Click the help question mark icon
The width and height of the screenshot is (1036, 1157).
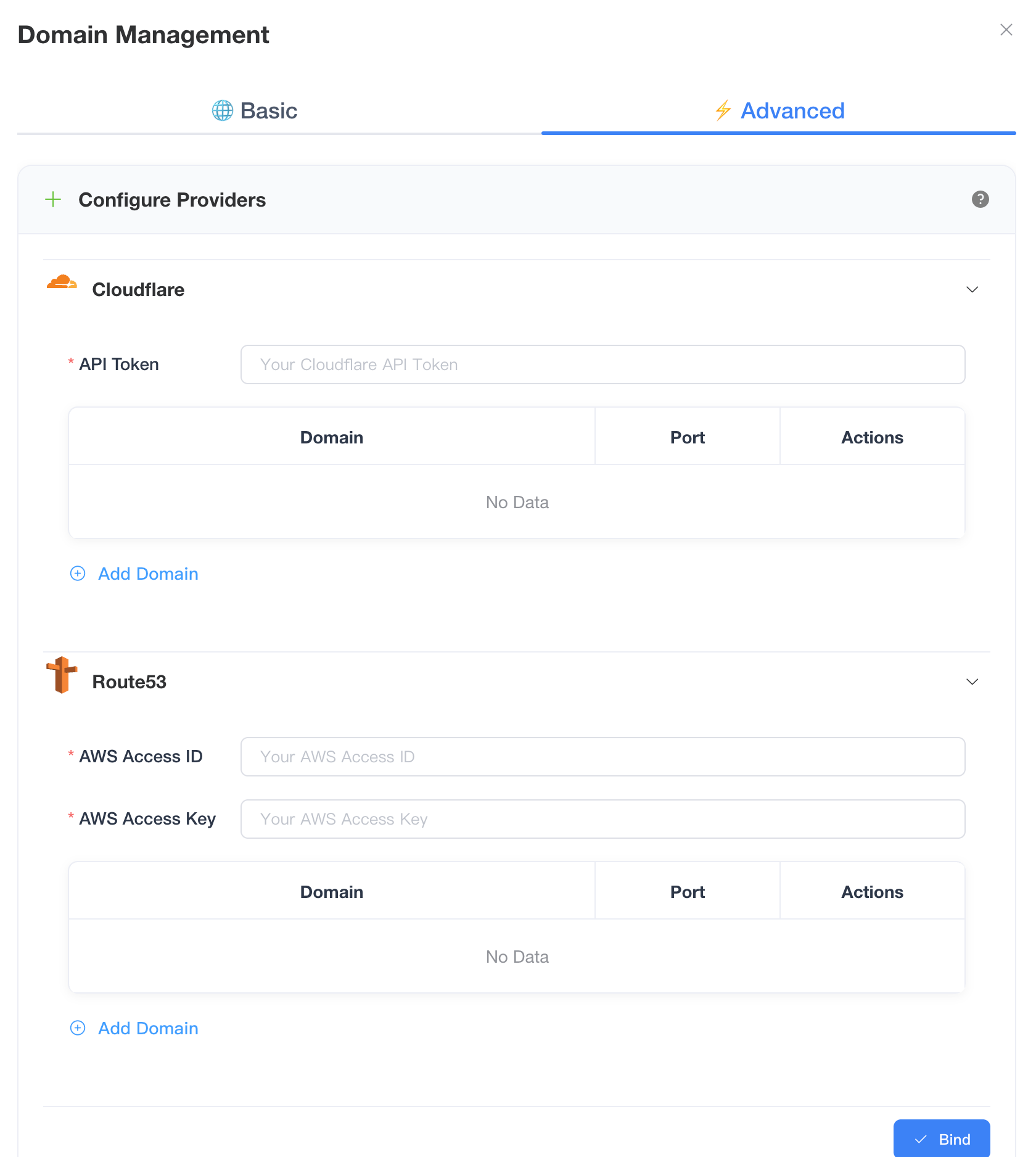980,199
